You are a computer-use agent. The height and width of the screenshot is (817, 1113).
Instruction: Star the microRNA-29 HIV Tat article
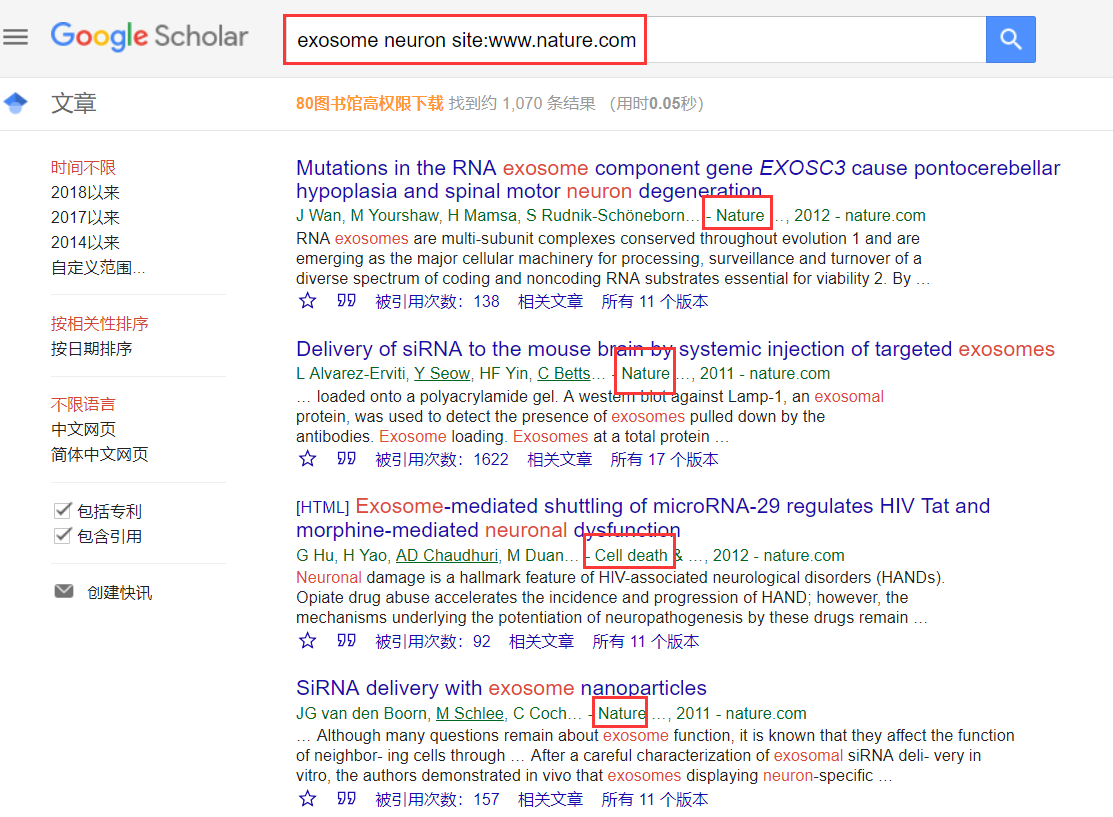click(307, 641)
